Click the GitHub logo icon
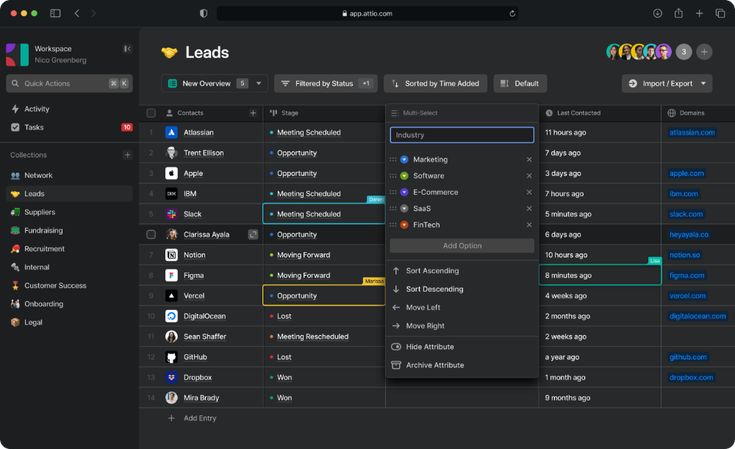 click(x=172, y=357)
